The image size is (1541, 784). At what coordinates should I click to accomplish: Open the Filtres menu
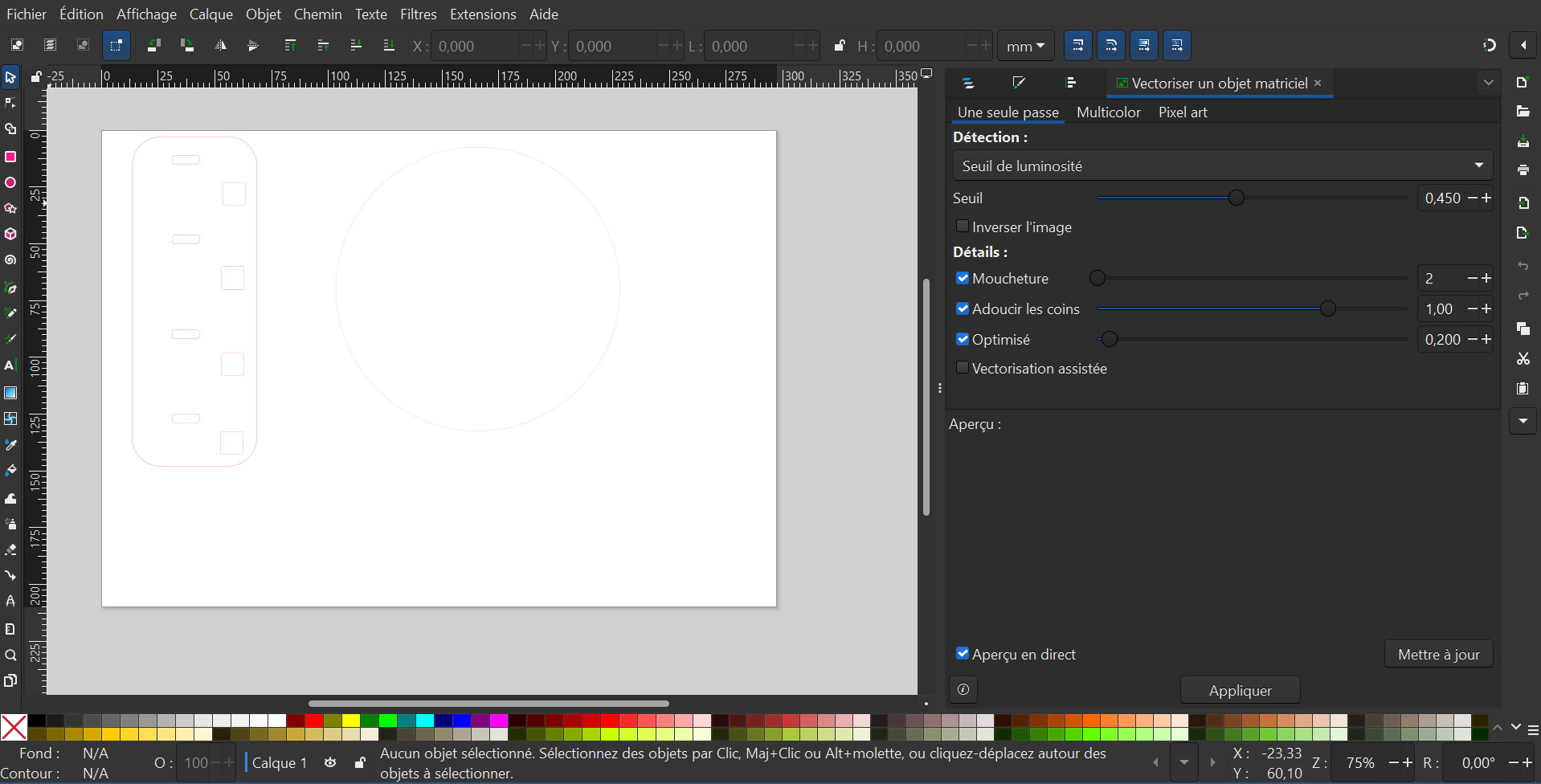(418, 14)
